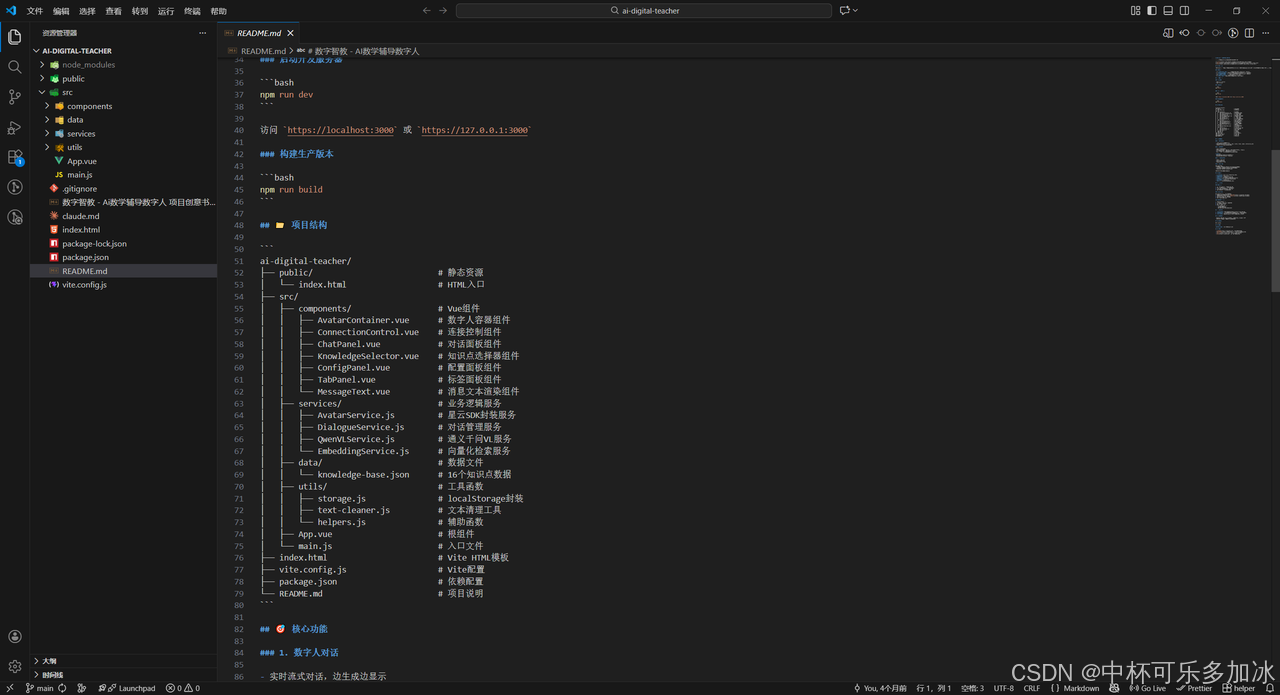Open claude.md in the file tree

[x=123, y=216]
